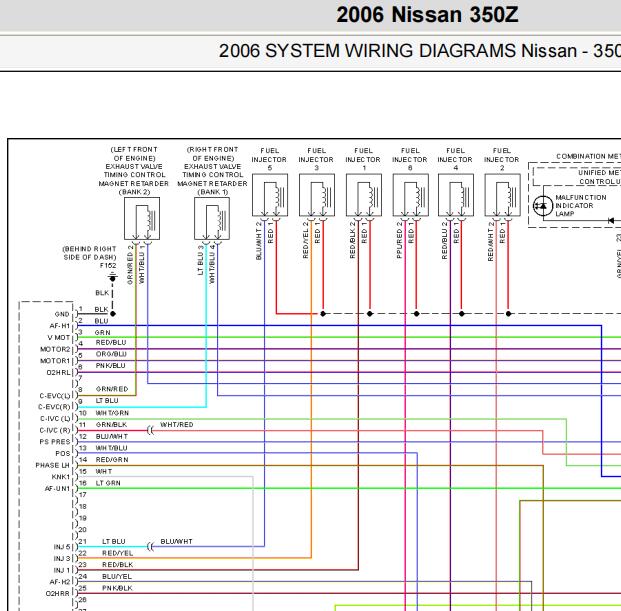Image resolution: width=621 pixels, height=611 pixels.
Task: Click the Fuel Injector 1 coil symbol
Action: tap(364, 195)
